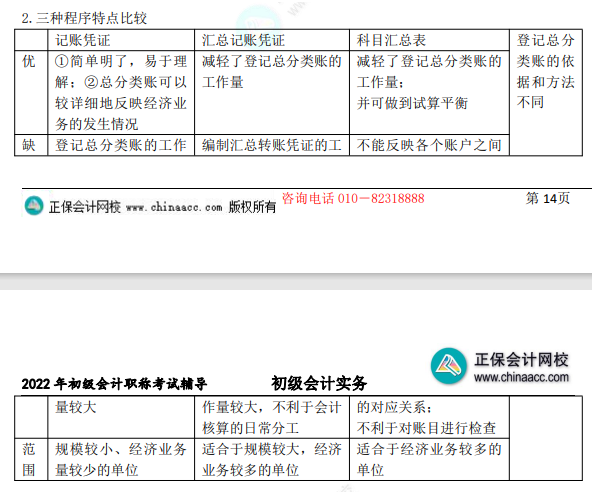Image resolution: width=592 pixels, height=492 pixels.
Task: Click the cell '编制汇总转账凭证的工'
Action: pyautogui.click(x=271, y=145)
